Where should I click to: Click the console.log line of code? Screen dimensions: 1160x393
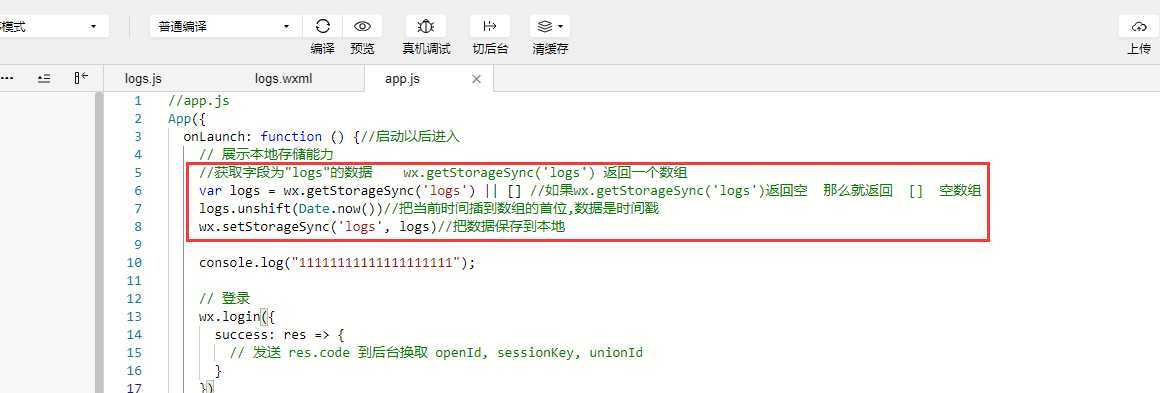click(x=337, y=263)
